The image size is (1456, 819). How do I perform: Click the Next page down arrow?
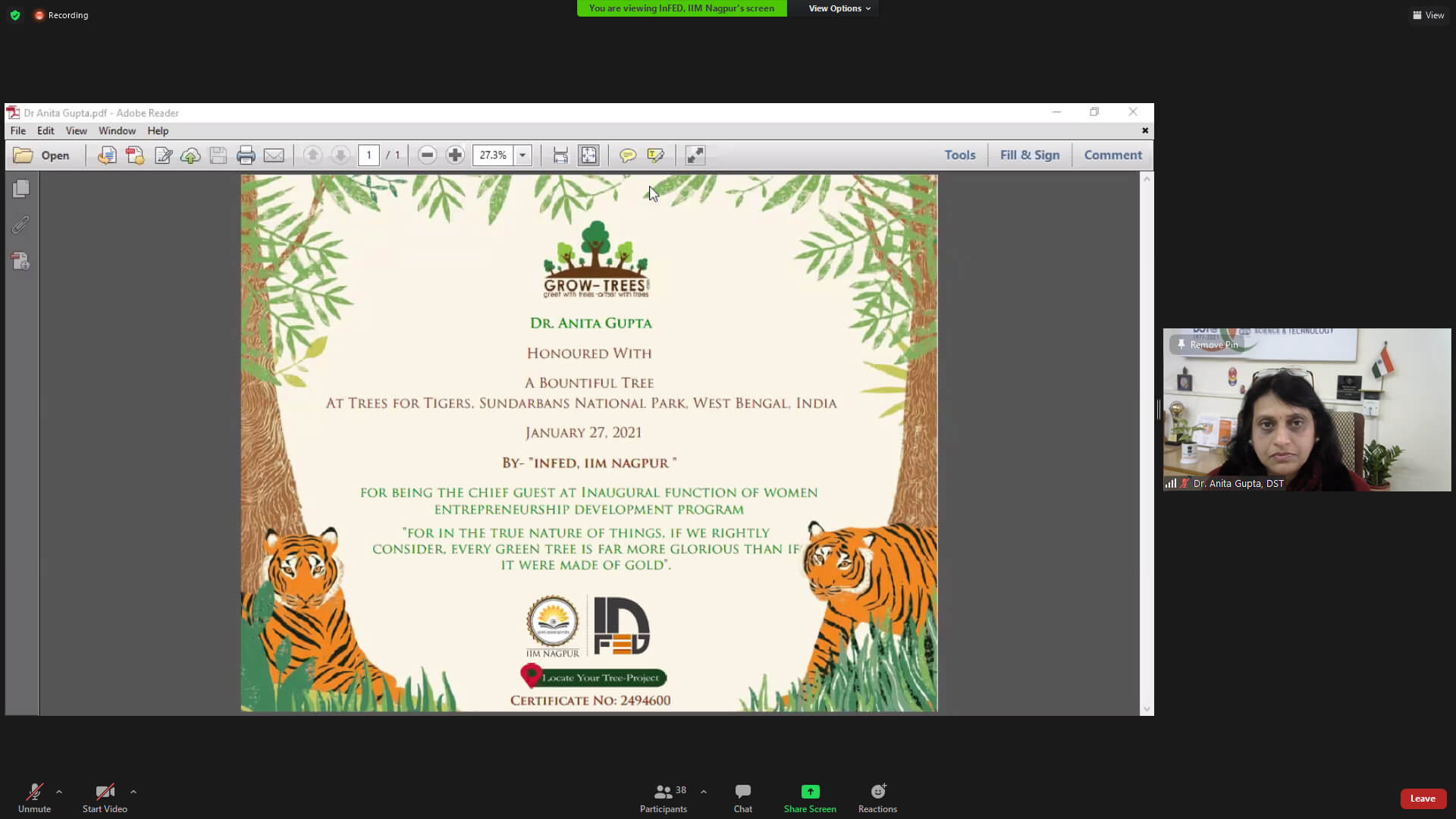(340, 155)
